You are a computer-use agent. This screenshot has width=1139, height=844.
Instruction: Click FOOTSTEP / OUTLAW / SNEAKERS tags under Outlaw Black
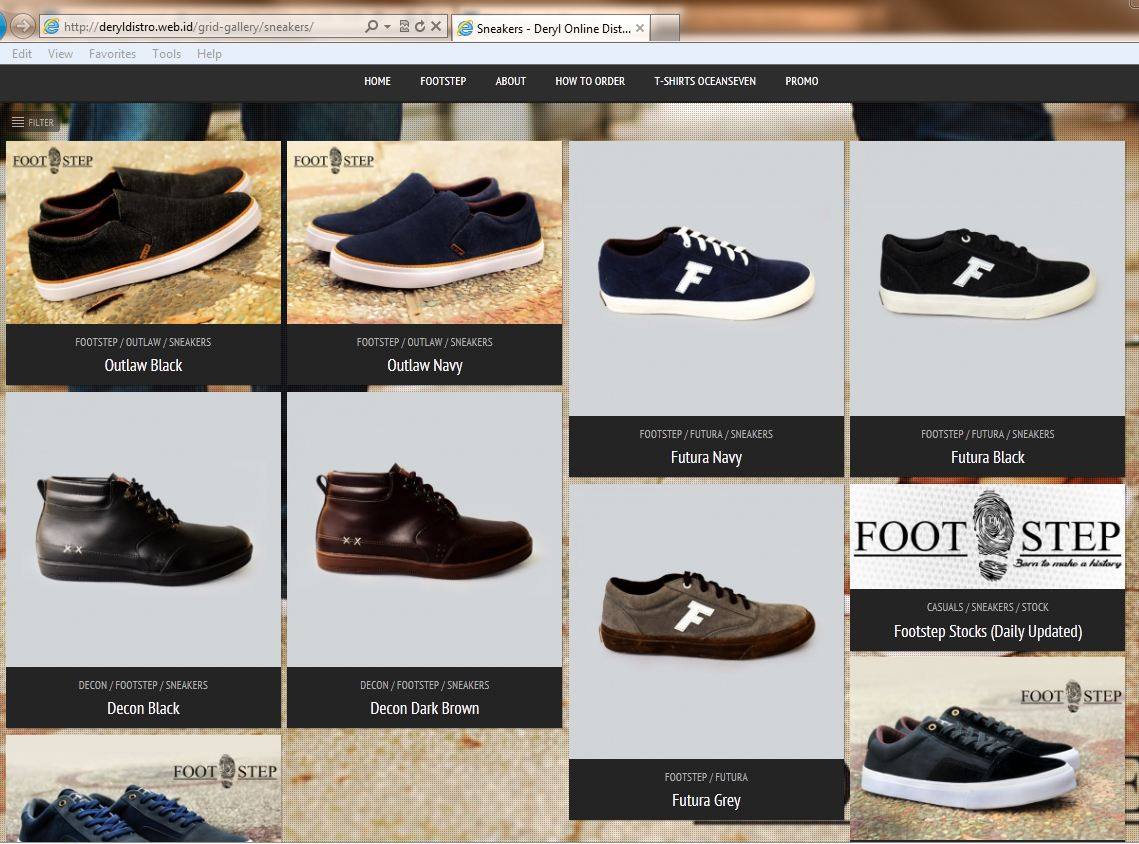pos(143,342)
